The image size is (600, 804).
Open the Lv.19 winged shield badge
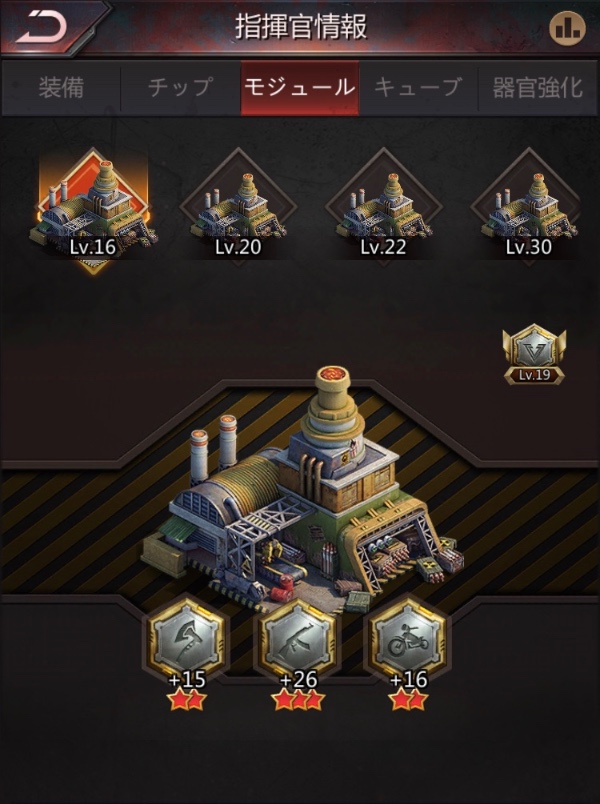pyautogui.click(x=534, y=354)
